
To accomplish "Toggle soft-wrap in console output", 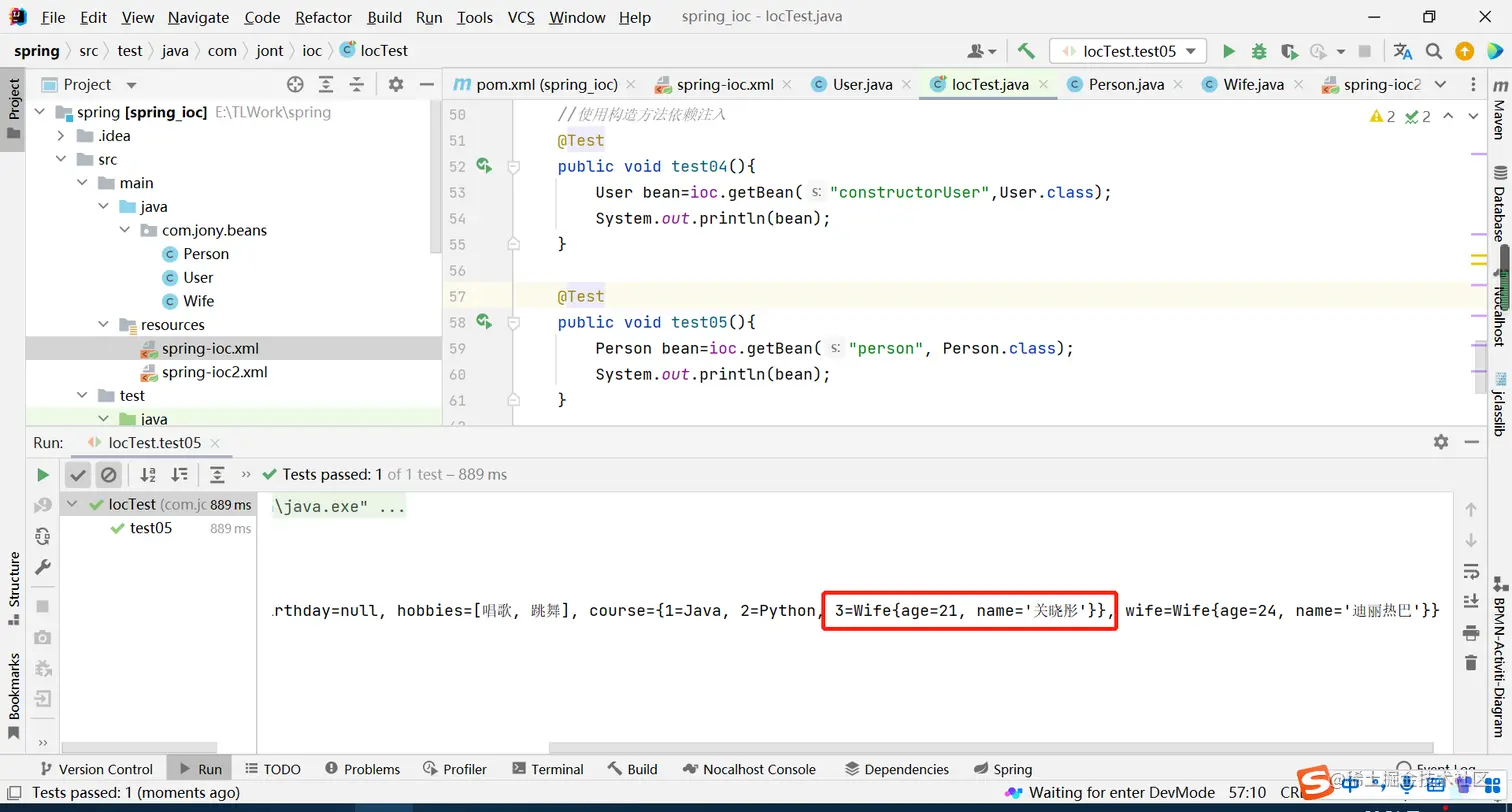I will pyautogui.click(x=1470, y=571).
